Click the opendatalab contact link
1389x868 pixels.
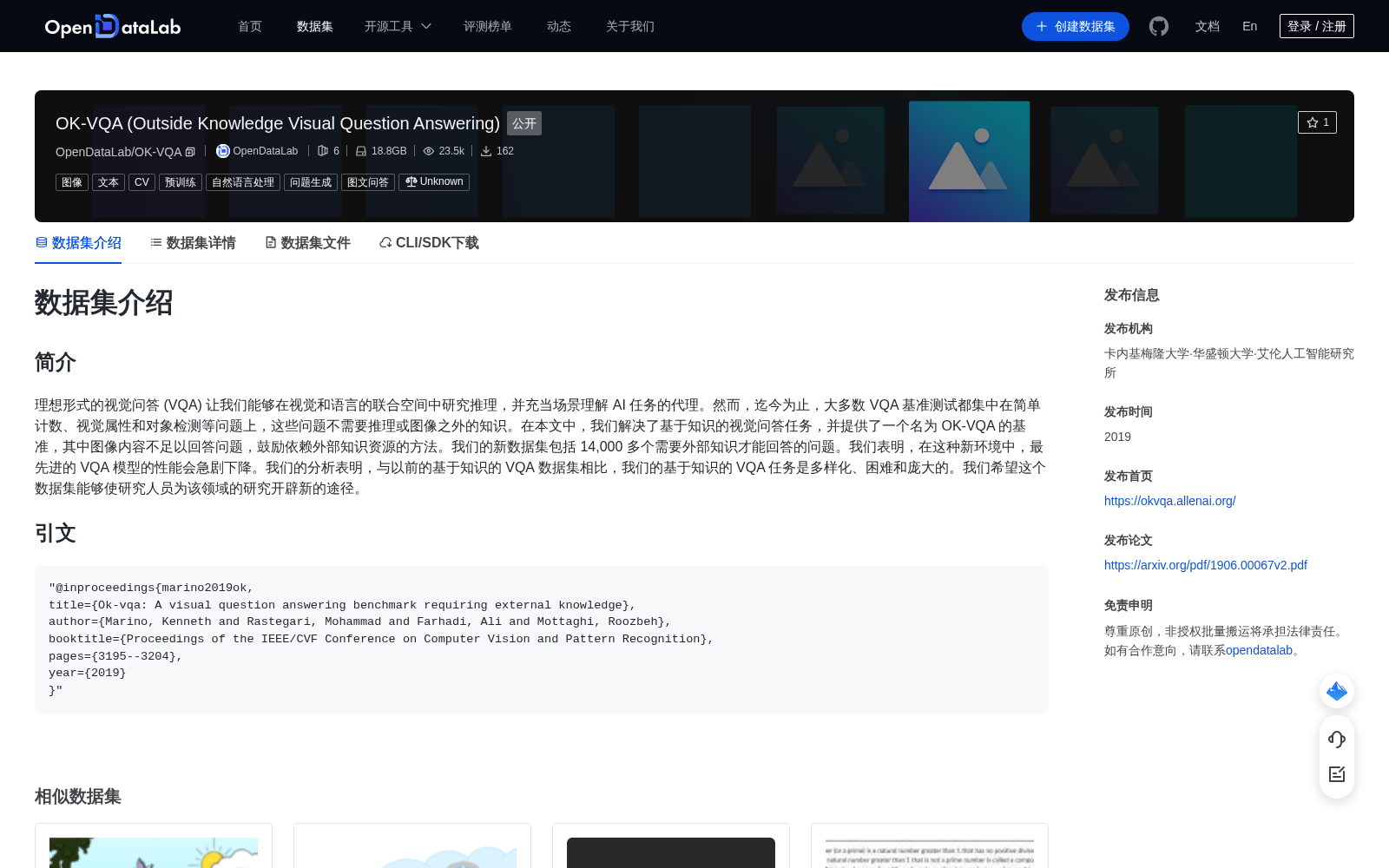pyautogui.click(x=1260, y=650)
